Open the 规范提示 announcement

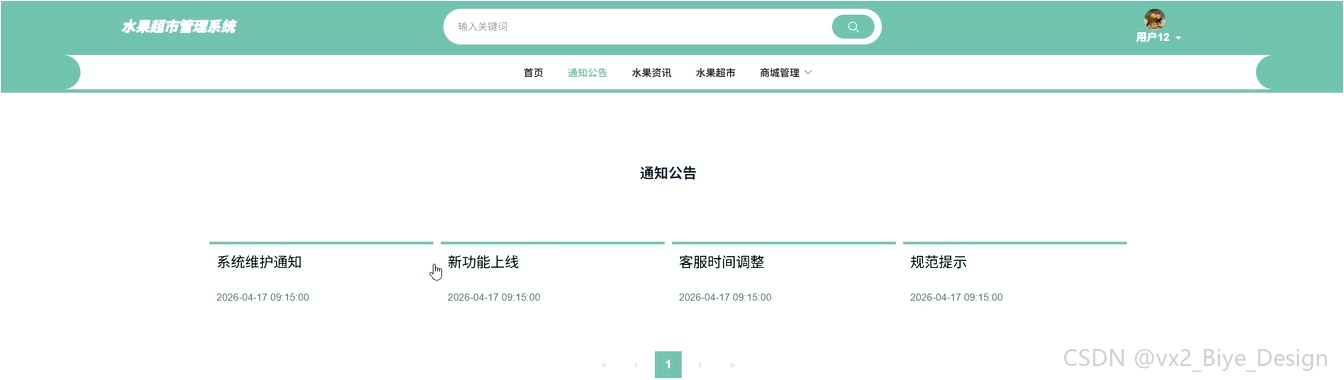[x=938, y=263]
